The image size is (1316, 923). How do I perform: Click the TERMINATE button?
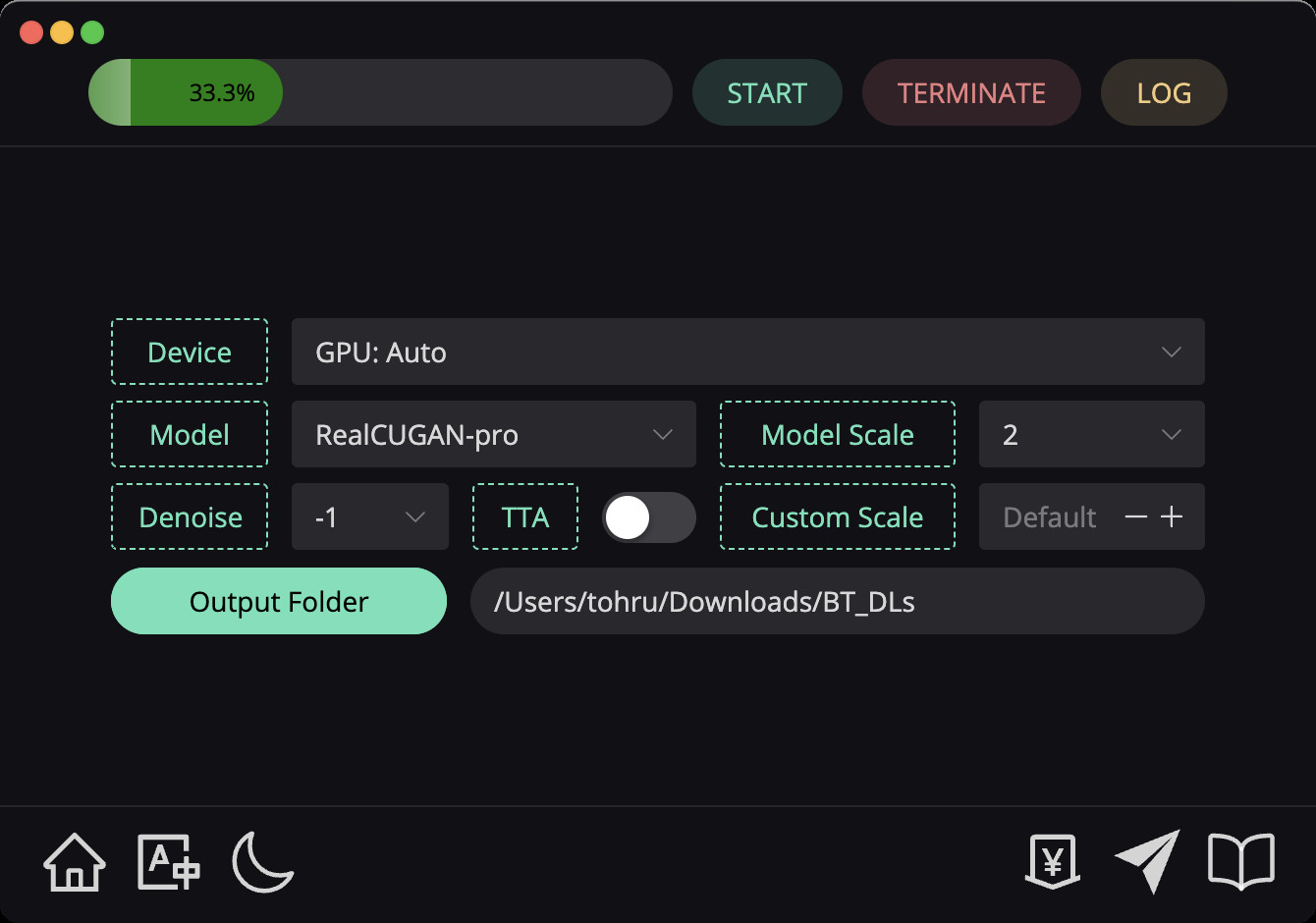click(x=971, y=93)
